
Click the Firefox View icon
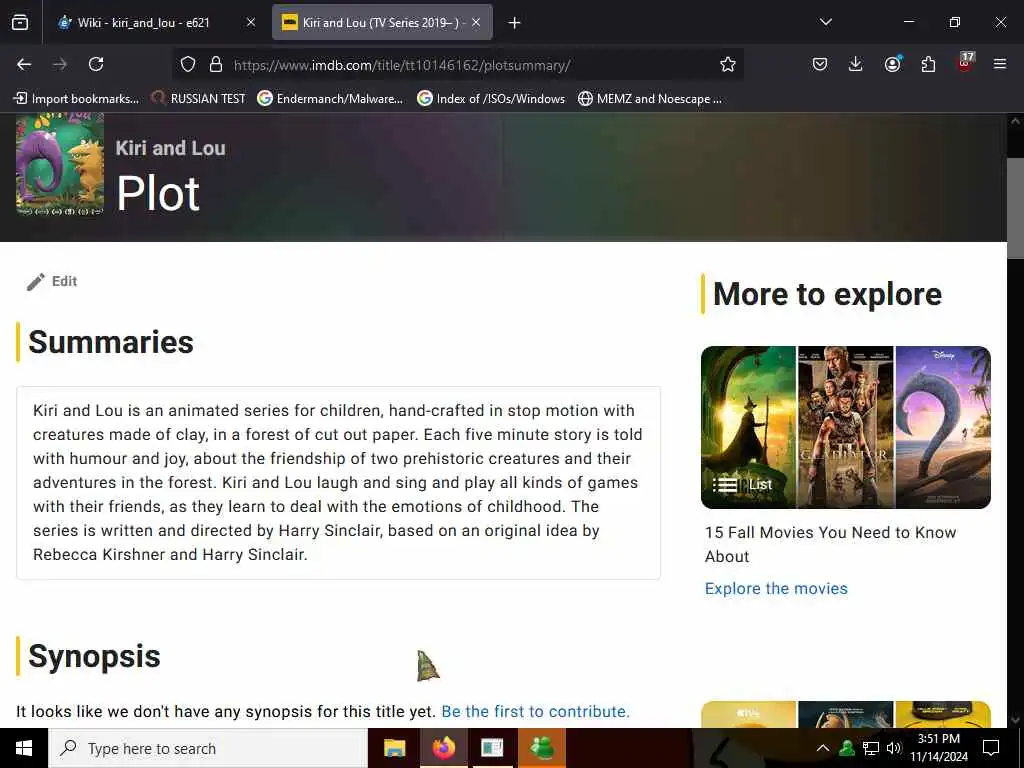point(20,22)
